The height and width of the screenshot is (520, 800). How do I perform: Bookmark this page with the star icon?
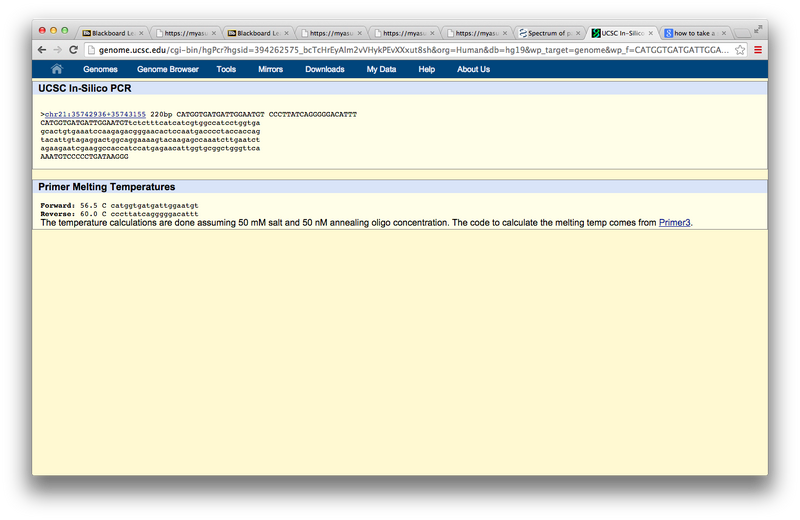(740, 49)
